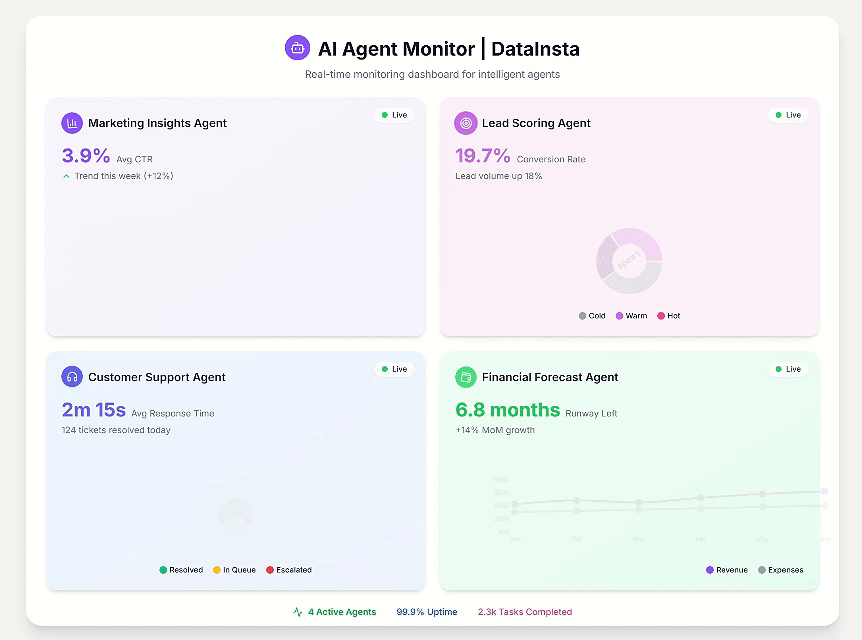This screenshot has height=640, width=862.
Task: Click the Customer Support headphones icon
Action: click(72, 377)
